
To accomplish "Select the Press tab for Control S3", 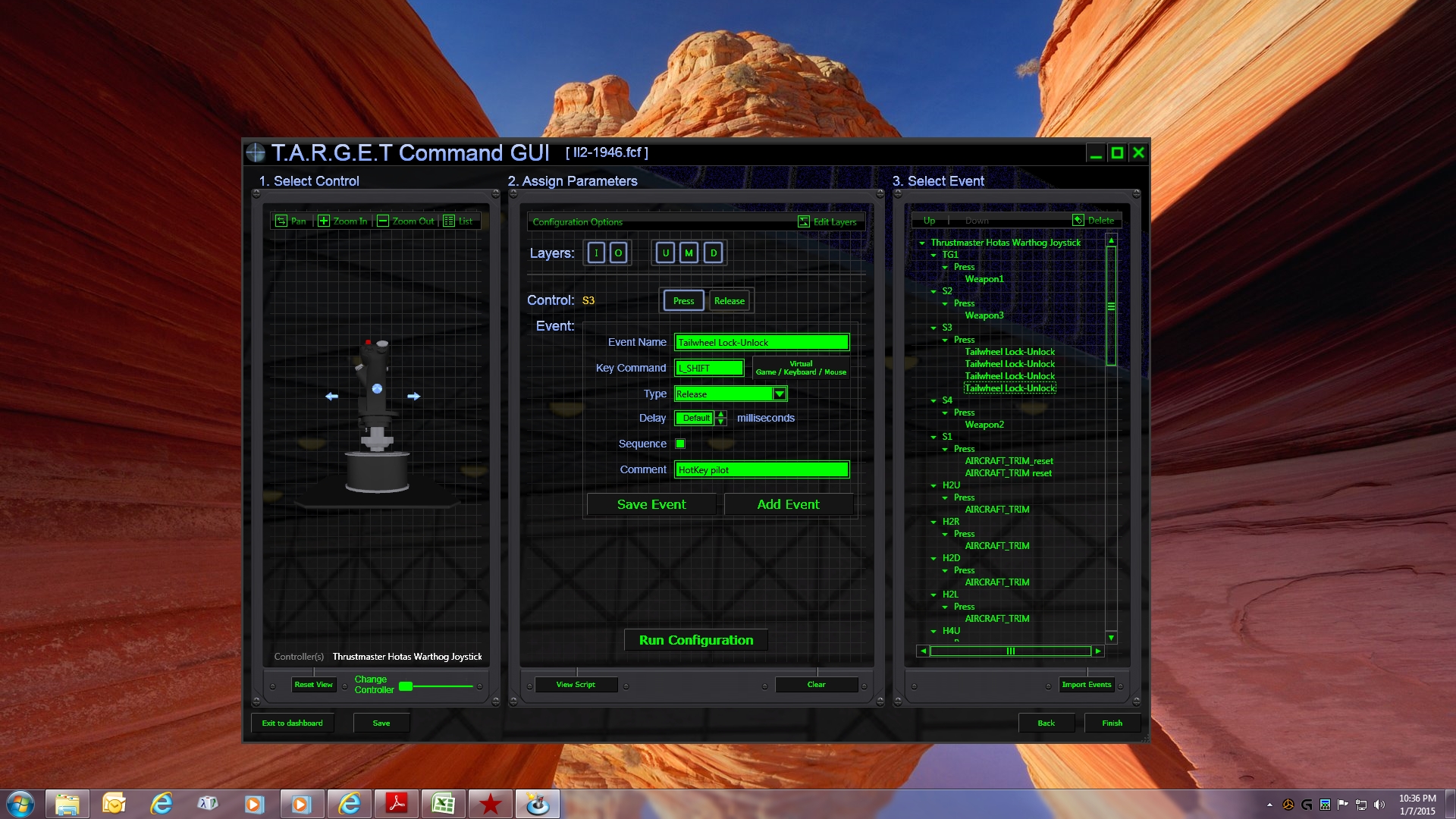I will pyautogui.click(x=682, y=300).
